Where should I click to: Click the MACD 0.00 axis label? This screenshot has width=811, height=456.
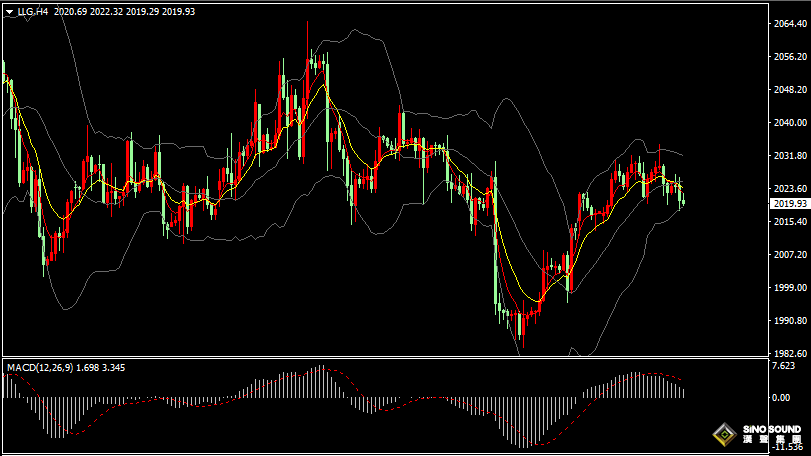(782, 398)
